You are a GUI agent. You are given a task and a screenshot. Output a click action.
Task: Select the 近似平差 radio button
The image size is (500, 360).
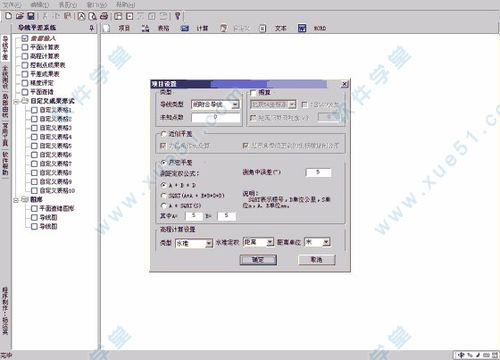click(164, 134)
